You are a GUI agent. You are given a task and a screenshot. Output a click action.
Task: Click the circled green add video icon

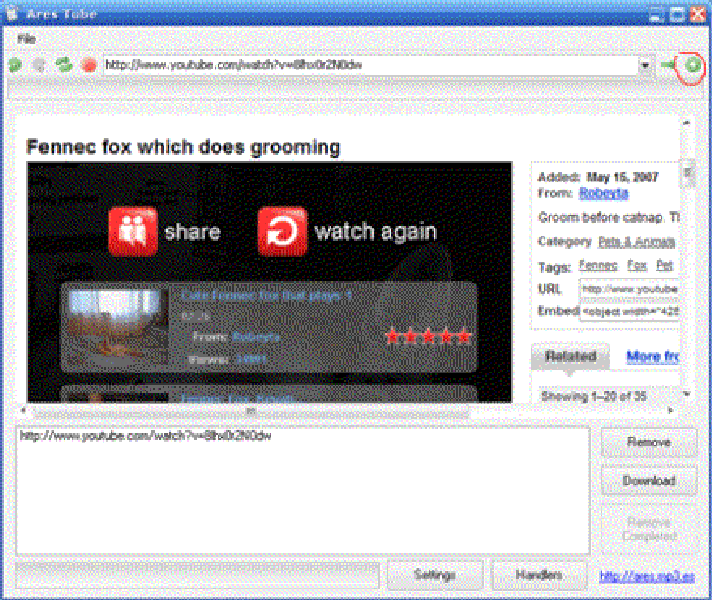pyautogui.click(x=692, y=65)
